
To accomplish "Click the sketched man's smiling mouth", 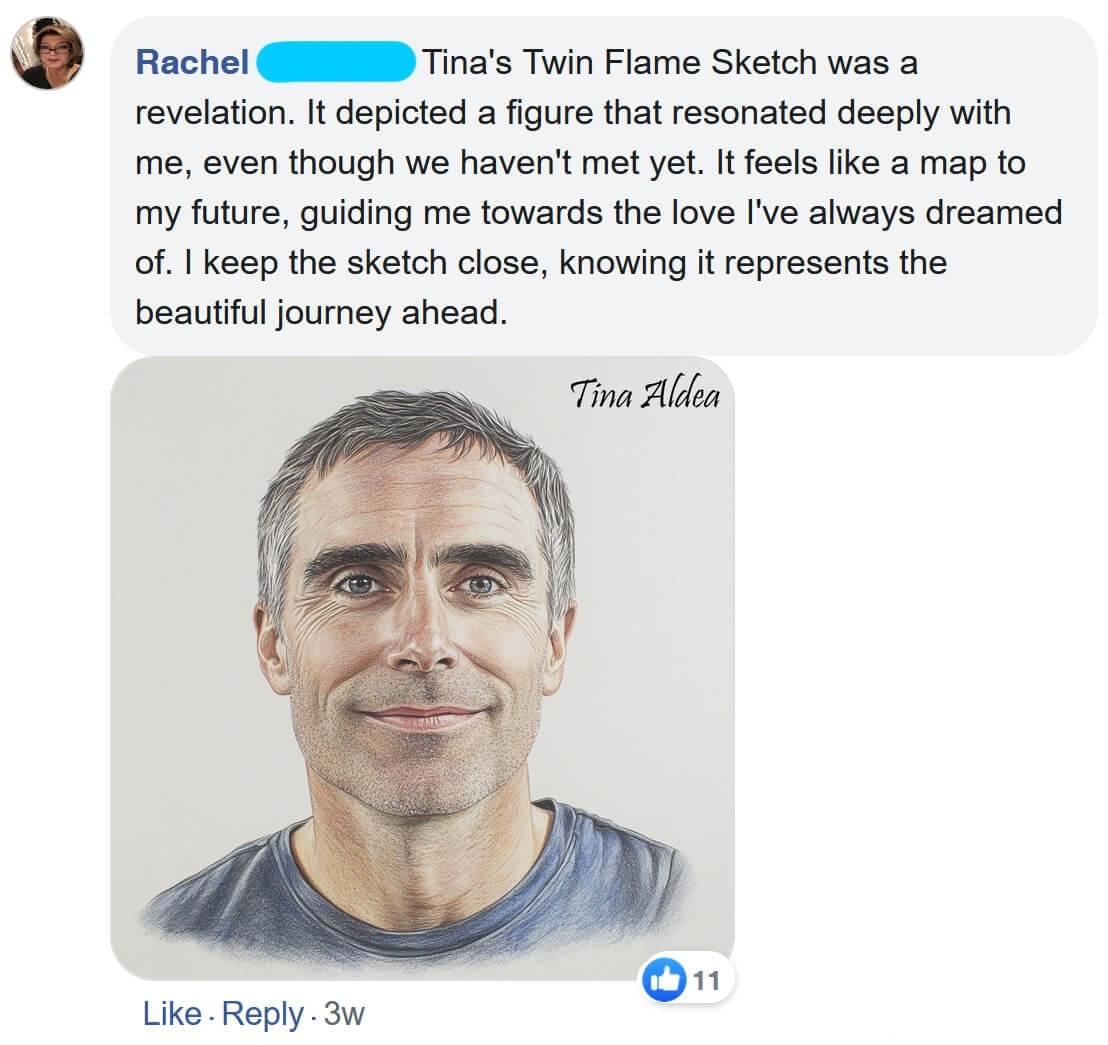I will 421,717.
